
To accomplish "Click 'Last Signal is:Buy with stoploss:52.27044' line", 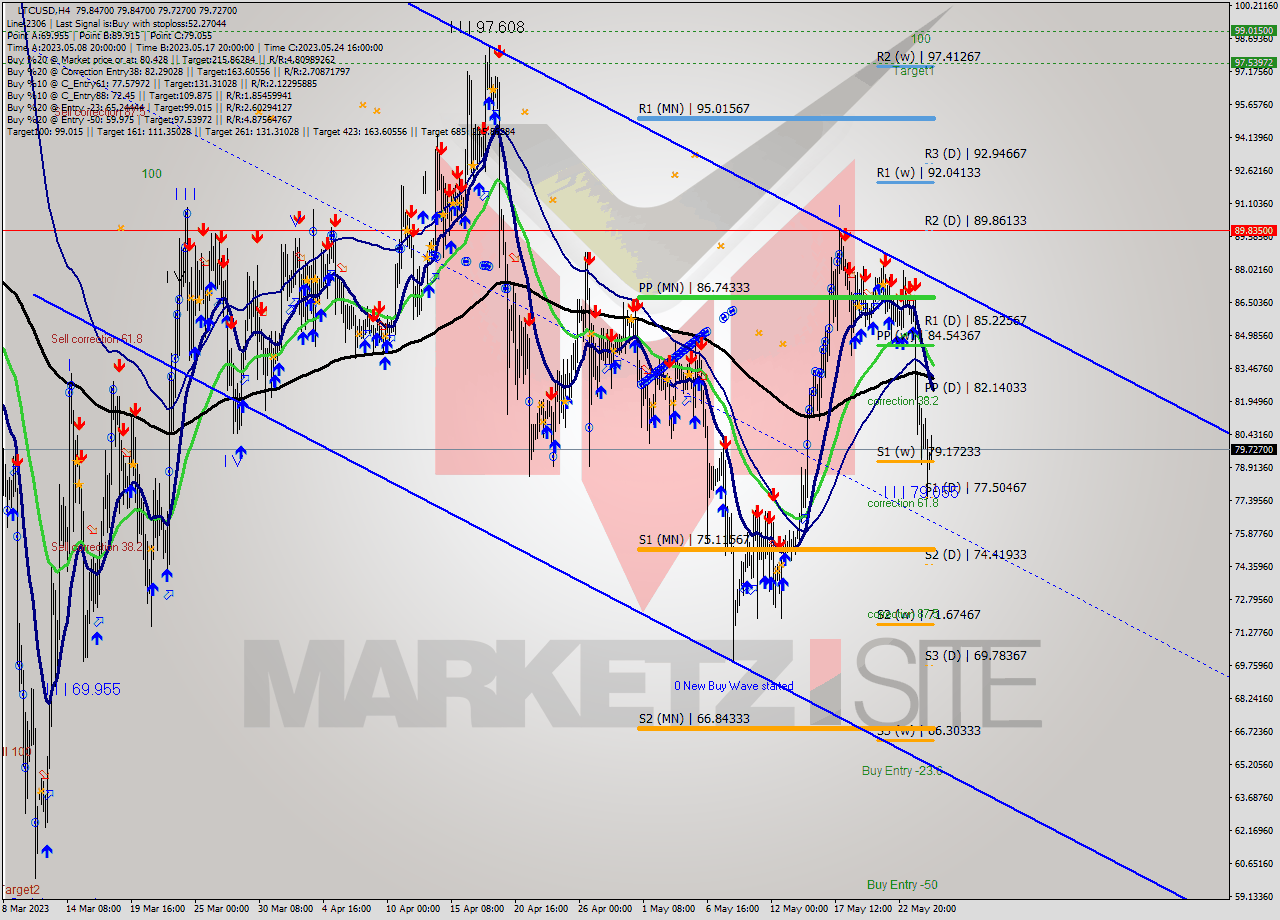I will (x=142, y=23).
